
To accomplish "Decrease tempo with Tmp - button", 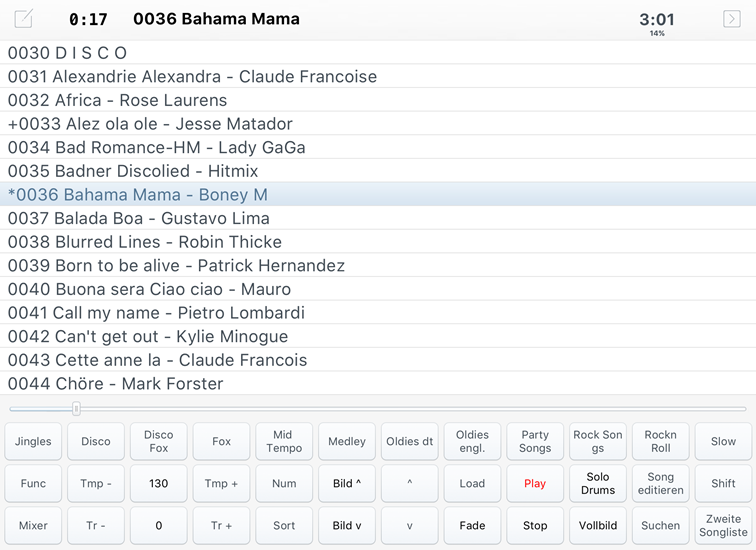I will 95,483.
